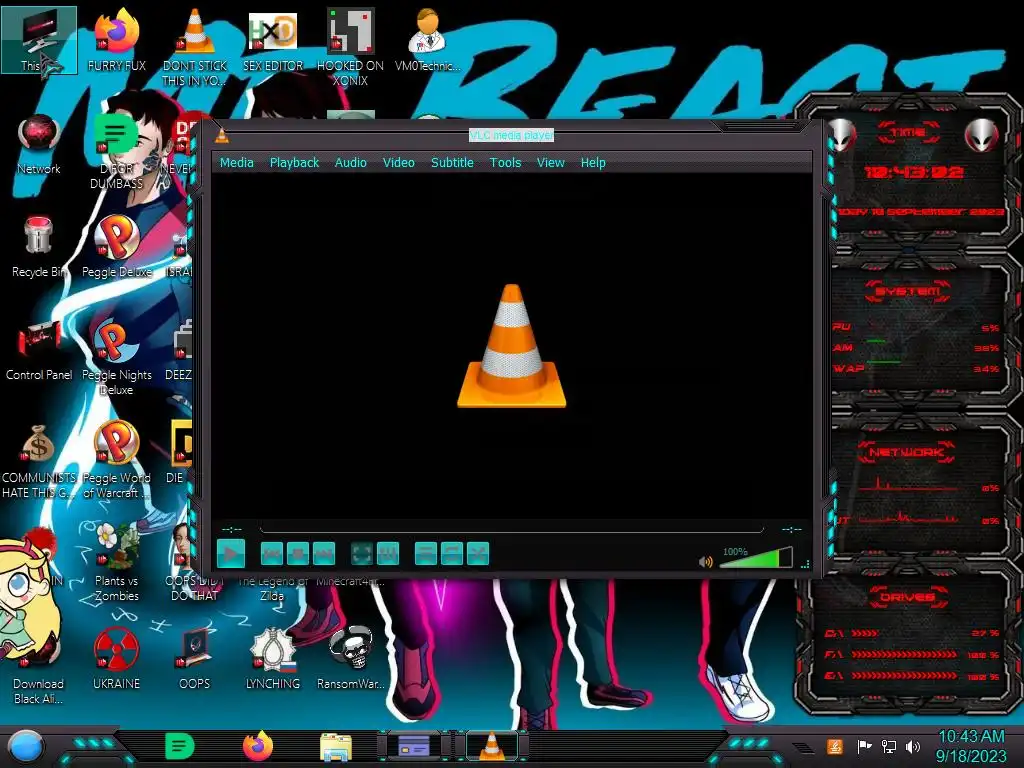The height and width of the screenshot is (768, 1024).
Task: Launch Firefox from the taskbar
Action: (x=258, y=746)
